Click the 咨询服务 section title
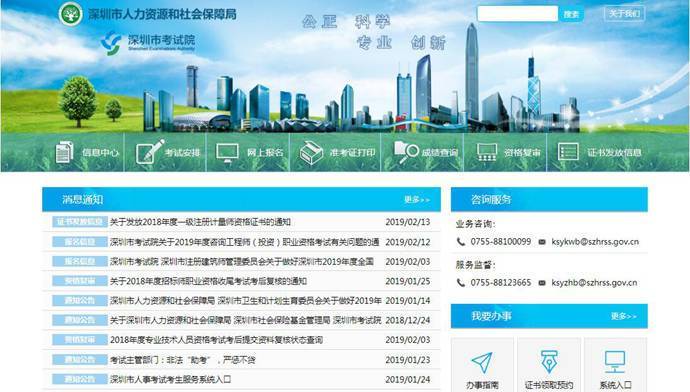The width and height of the screenshot is (690, 392). pos(491,200)
